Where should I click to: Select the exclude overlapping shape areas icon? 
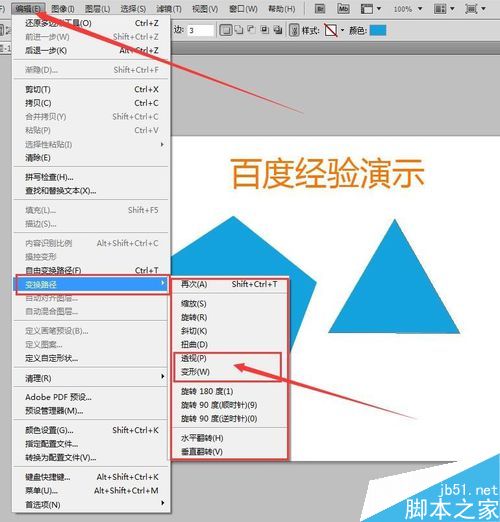(x=278, y=30)
